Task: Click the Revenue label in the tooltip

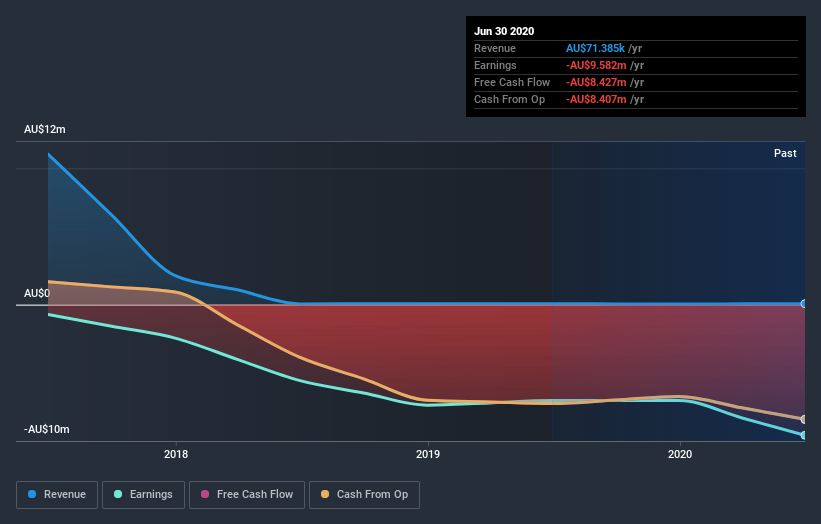Action: (x=495, y=48)
